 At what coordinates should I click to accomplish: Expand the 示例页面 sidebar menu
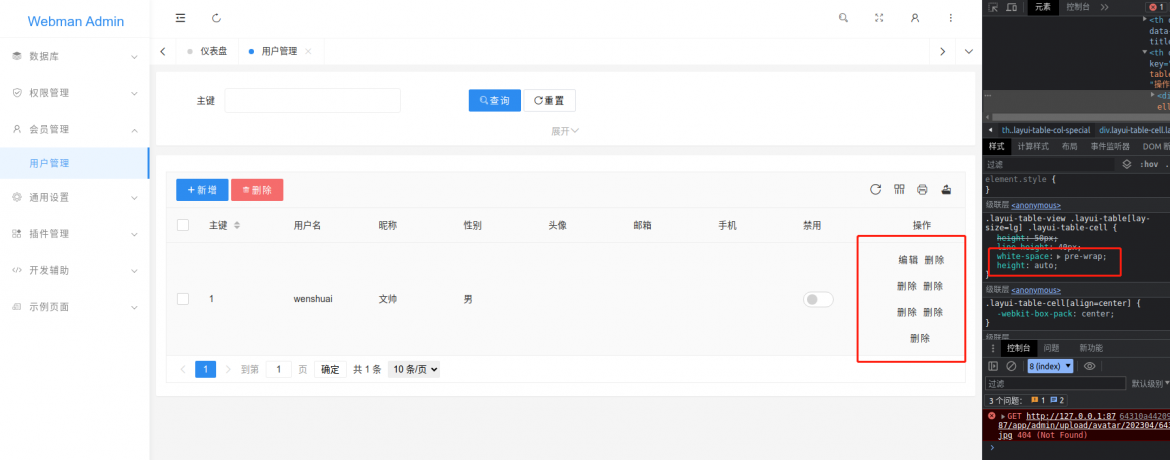click(75, 307)
